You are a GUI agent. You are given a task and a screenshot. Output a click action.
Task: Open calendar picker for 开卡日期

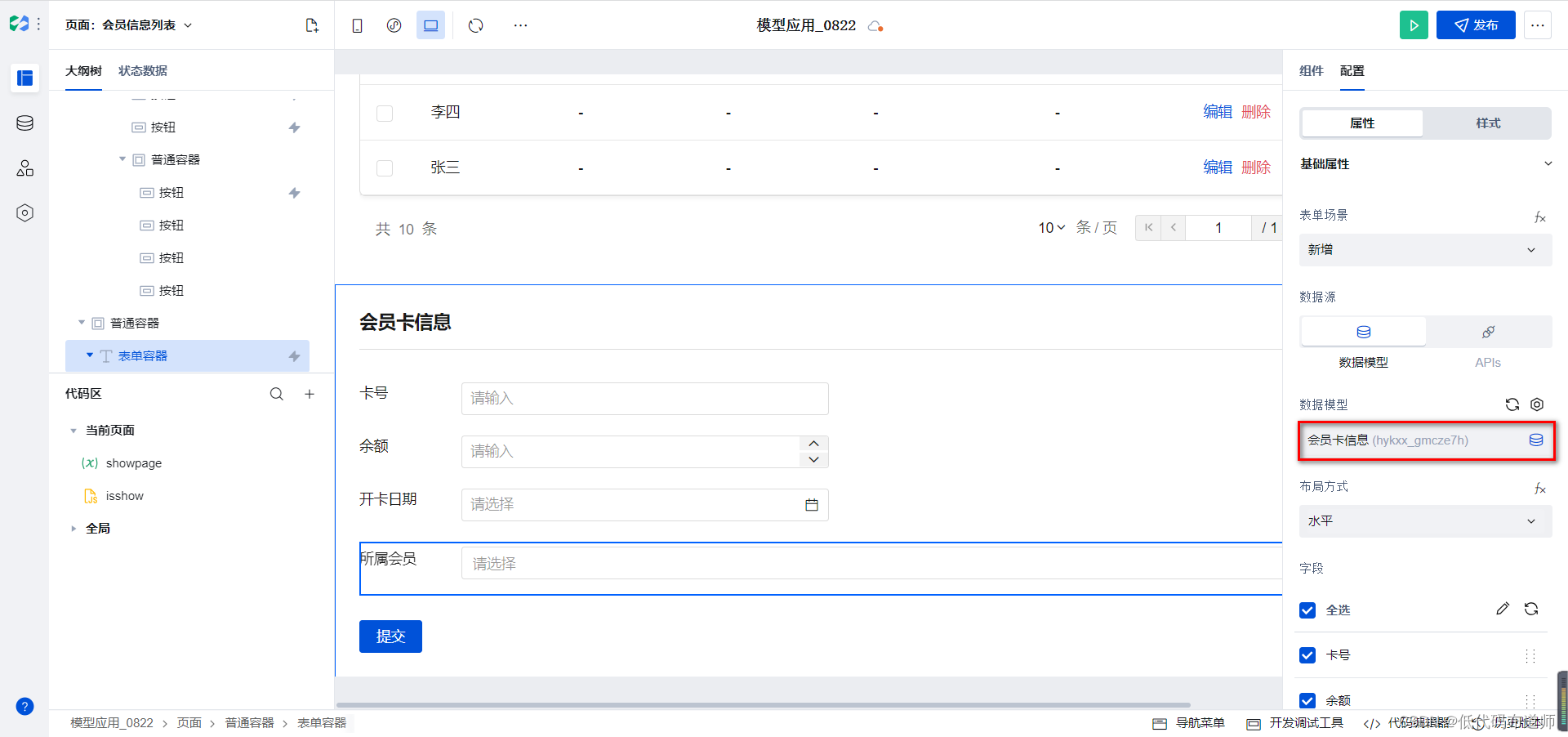(x=811, y=505)
